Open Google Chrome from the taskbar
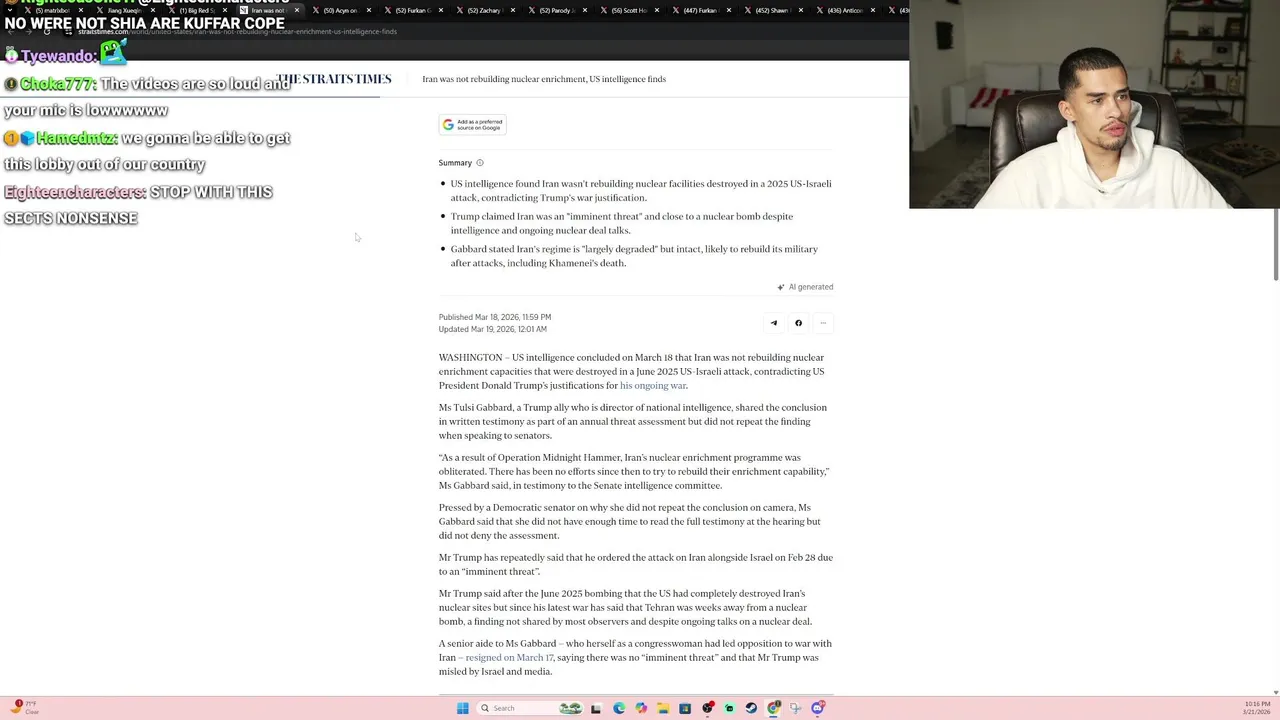This screenshot has height=720, width=1280. point(773,708)
